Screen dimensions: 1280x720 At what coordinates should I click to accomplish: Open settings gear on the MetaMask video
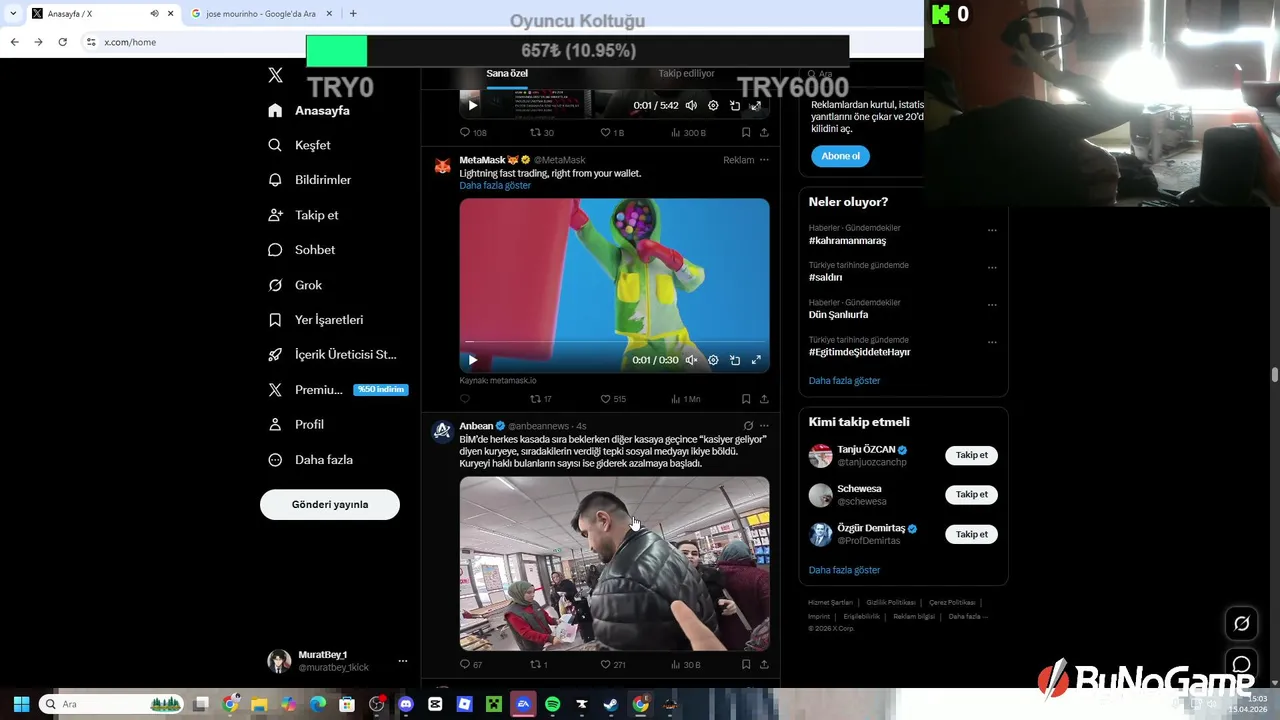click(713, 360)
